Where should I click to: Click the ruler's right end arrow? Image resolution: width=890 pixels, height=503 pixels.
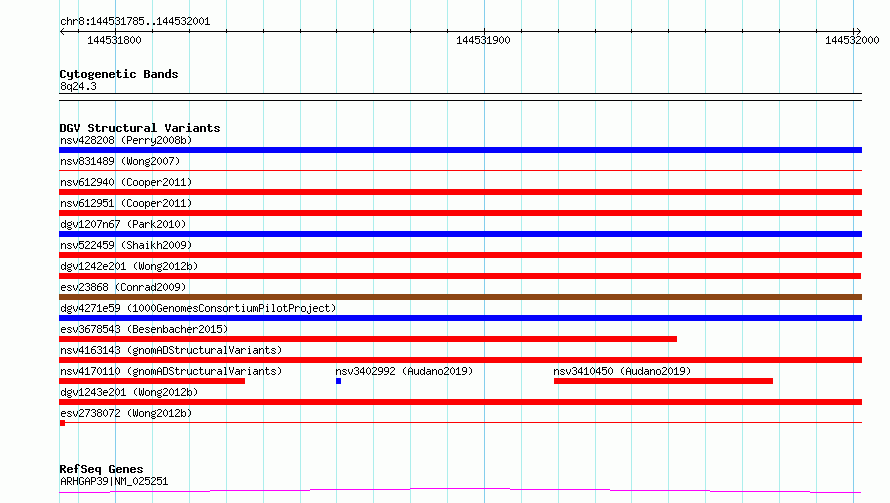(x=858, y=32)
